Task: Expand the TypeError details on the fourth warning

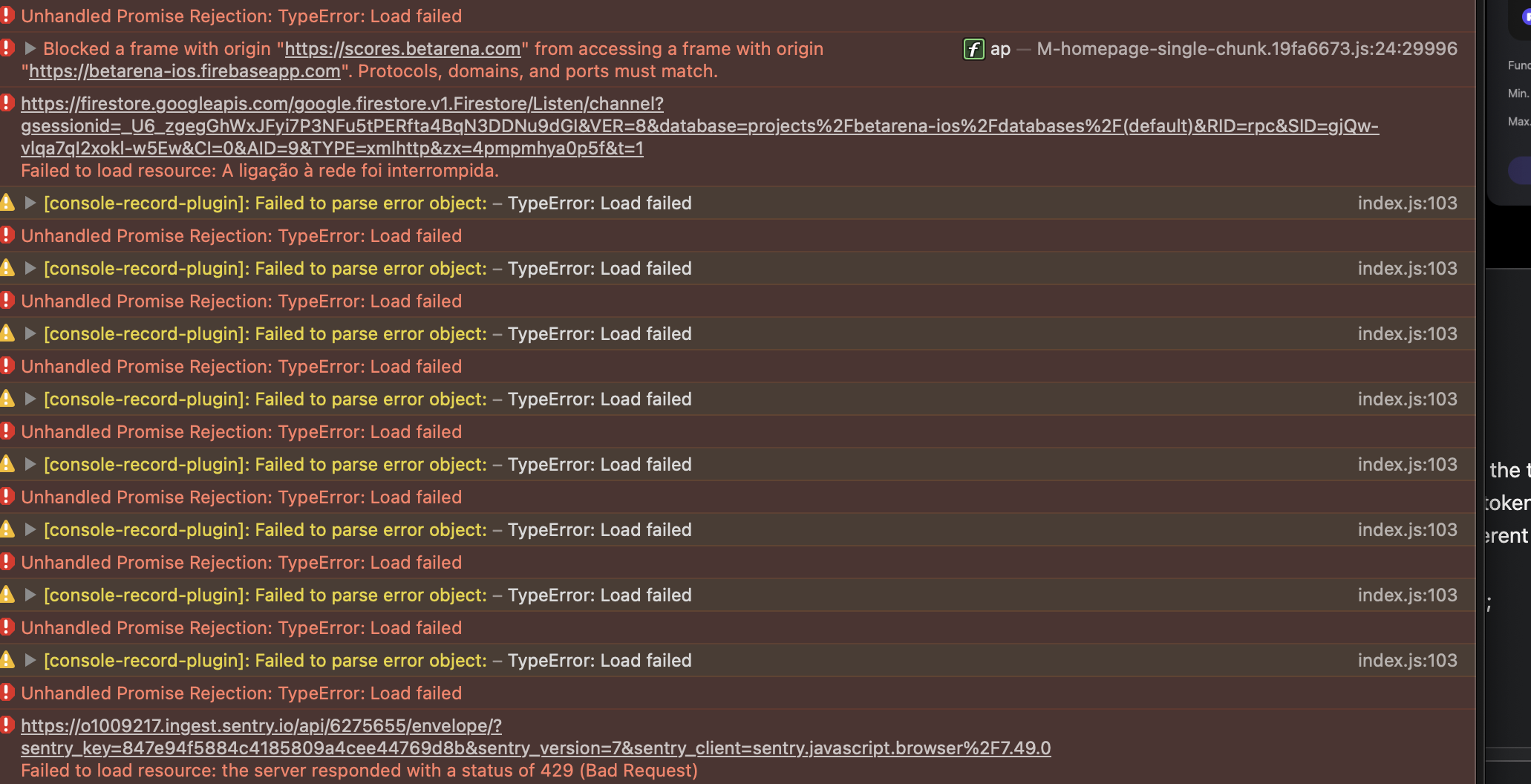Action: coord(30,399)
